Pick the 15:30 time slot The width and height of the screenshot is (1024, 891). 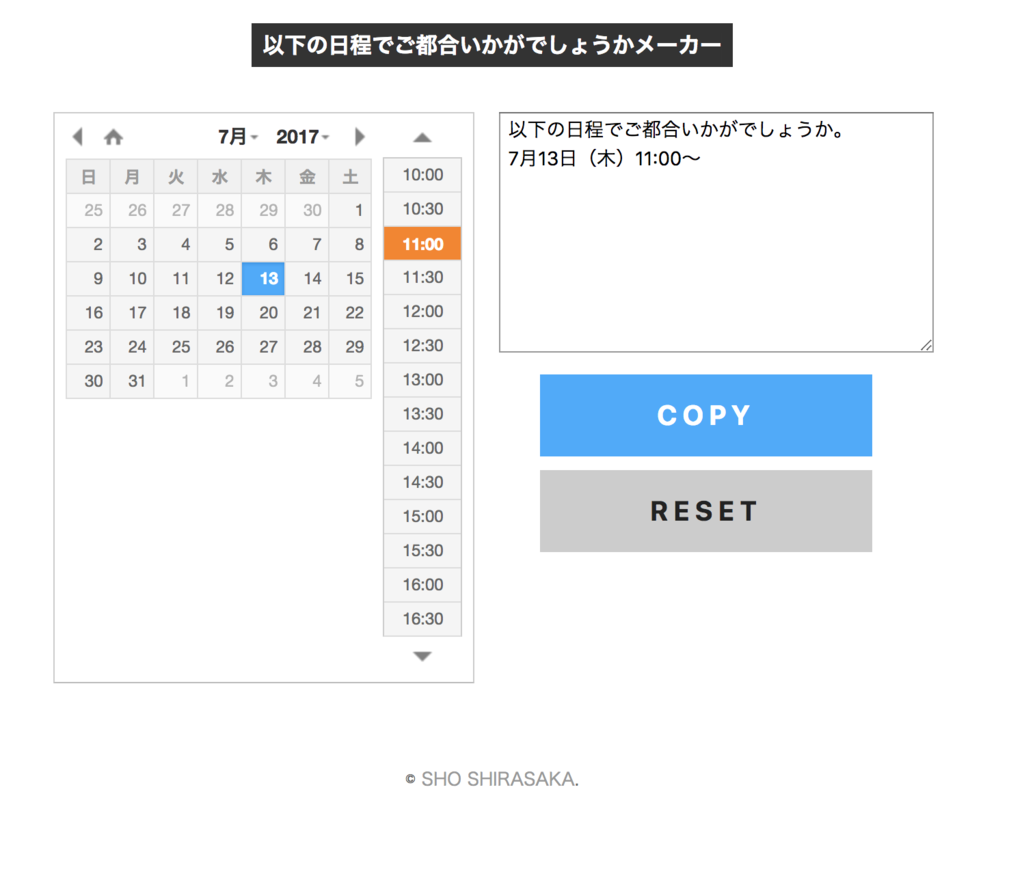point(423,551)
